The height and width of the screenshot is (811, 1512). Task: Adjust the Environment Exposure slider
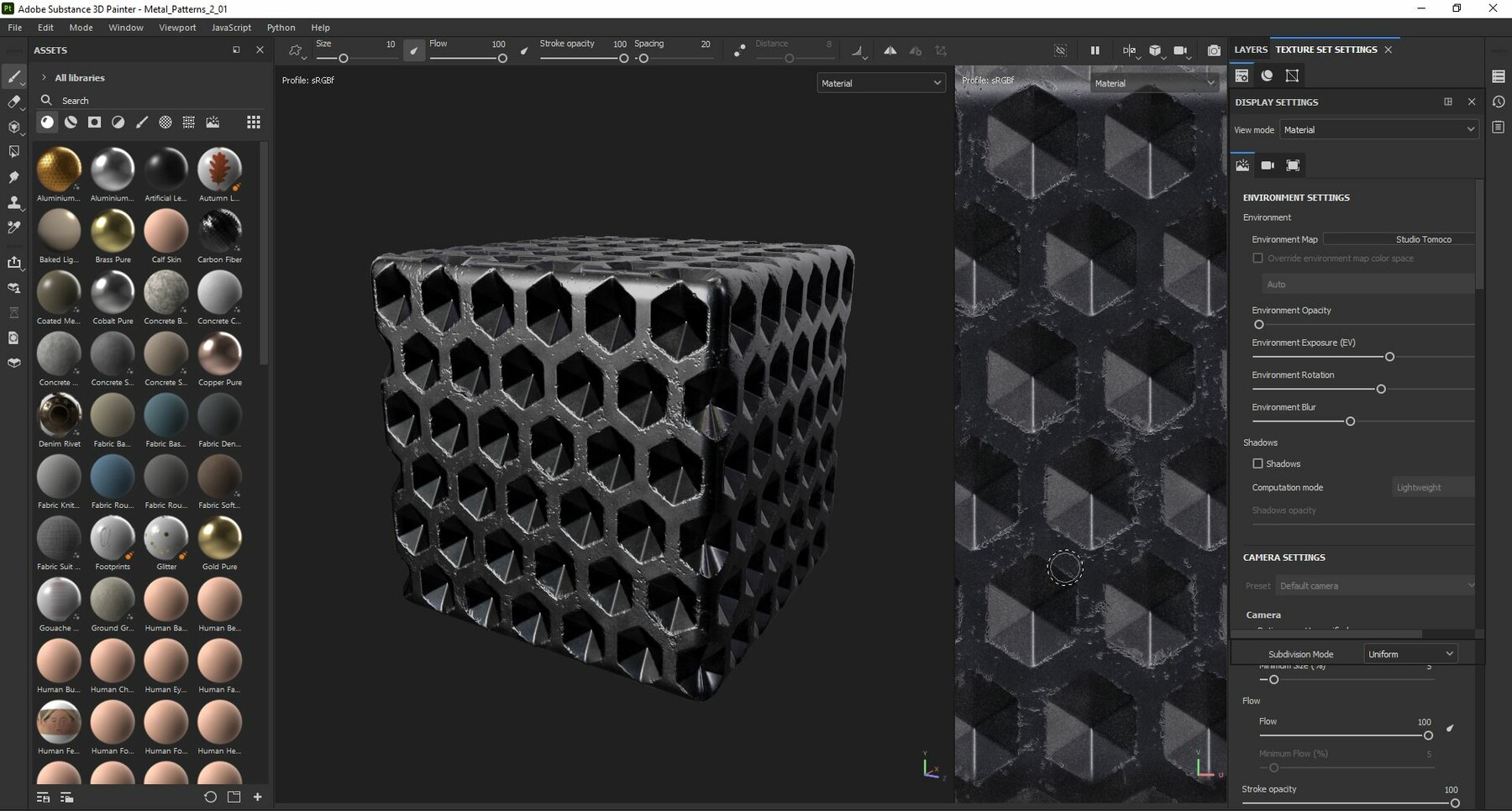[x=1390, y=357]
